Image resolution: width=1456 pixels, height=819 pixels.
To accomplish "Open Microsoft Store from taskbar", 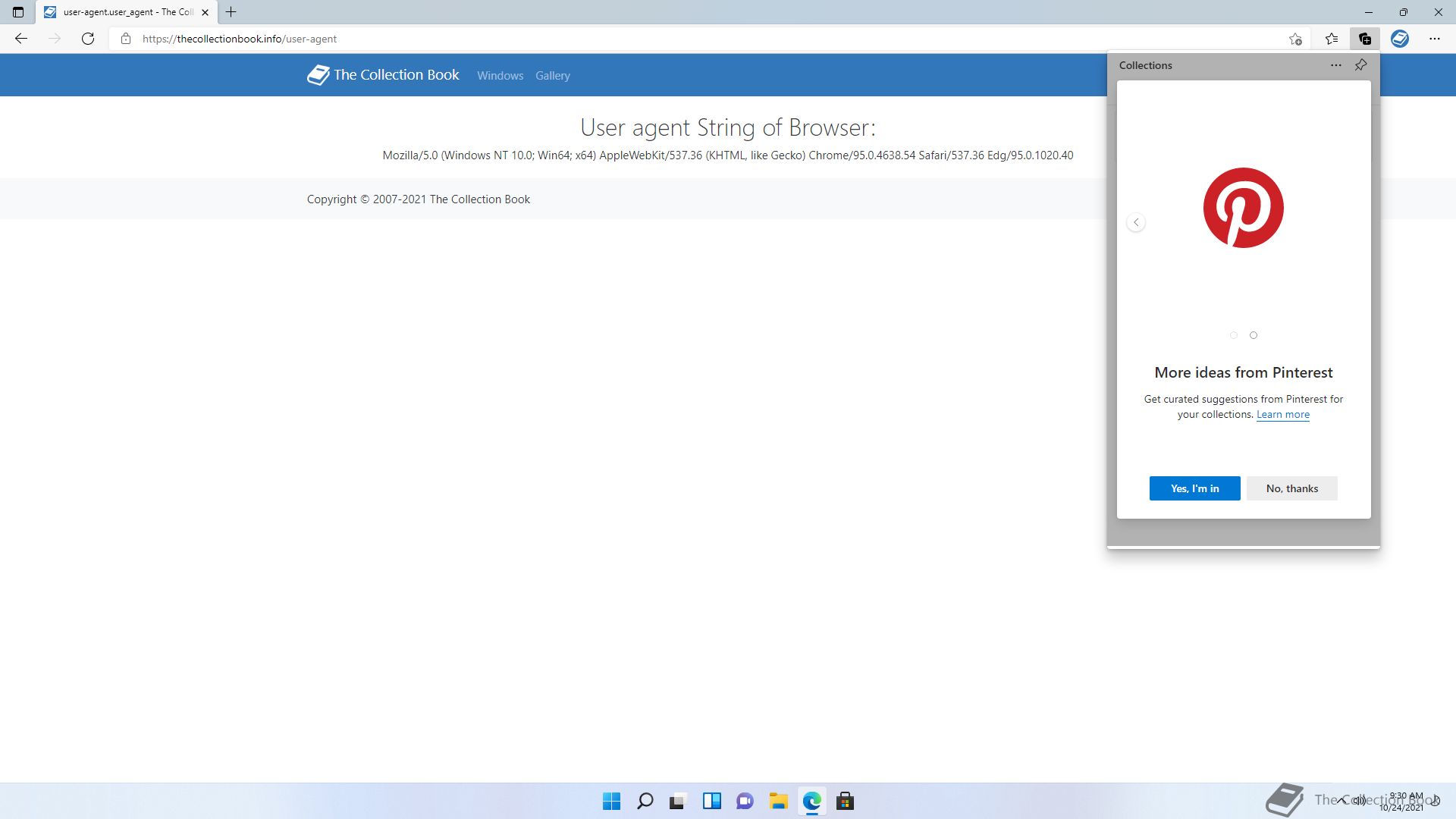I will tap(846, 802).
